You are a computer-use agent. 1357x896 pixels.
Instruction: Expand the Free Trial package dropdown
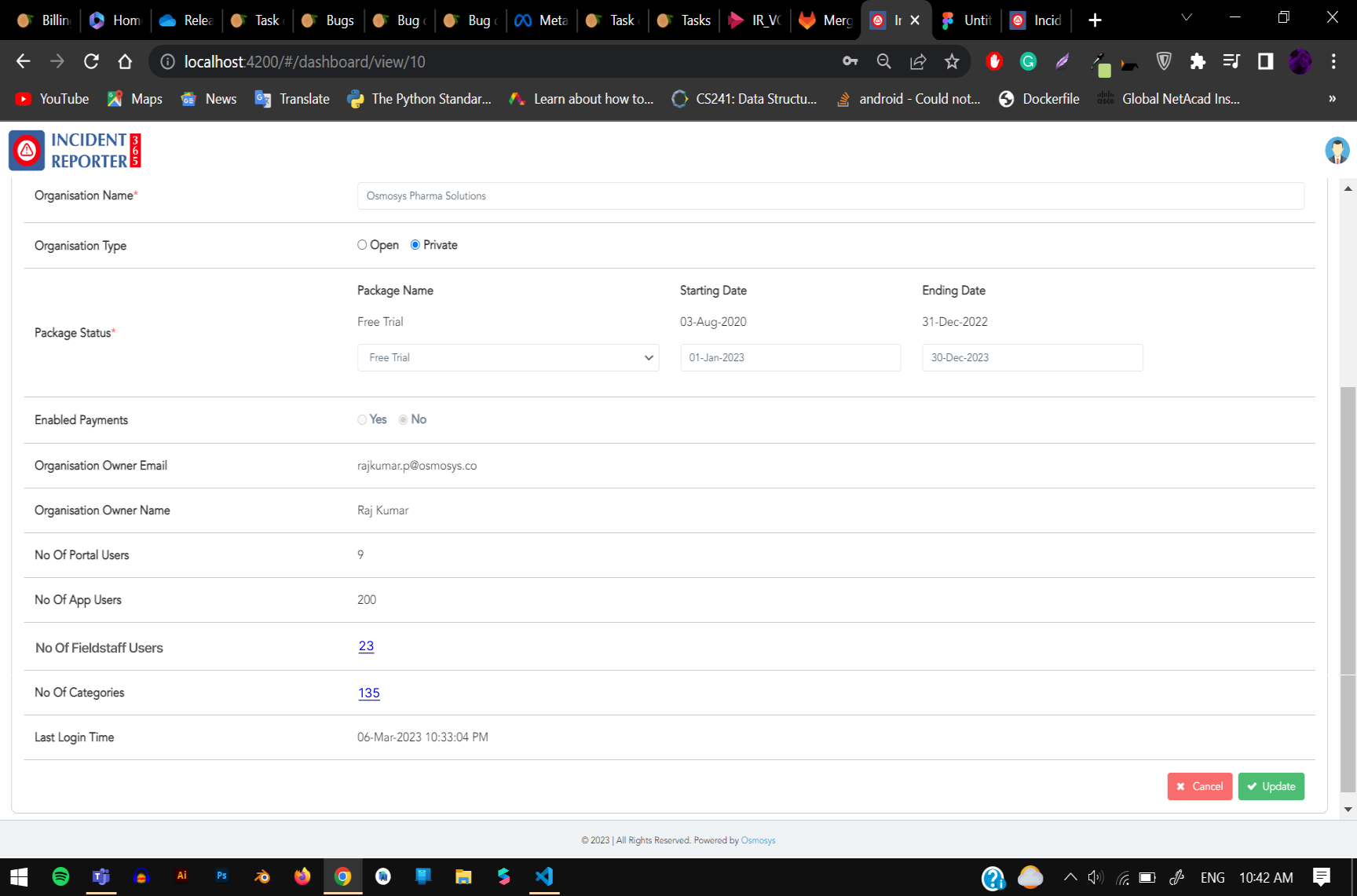click(x=507, y=357)
